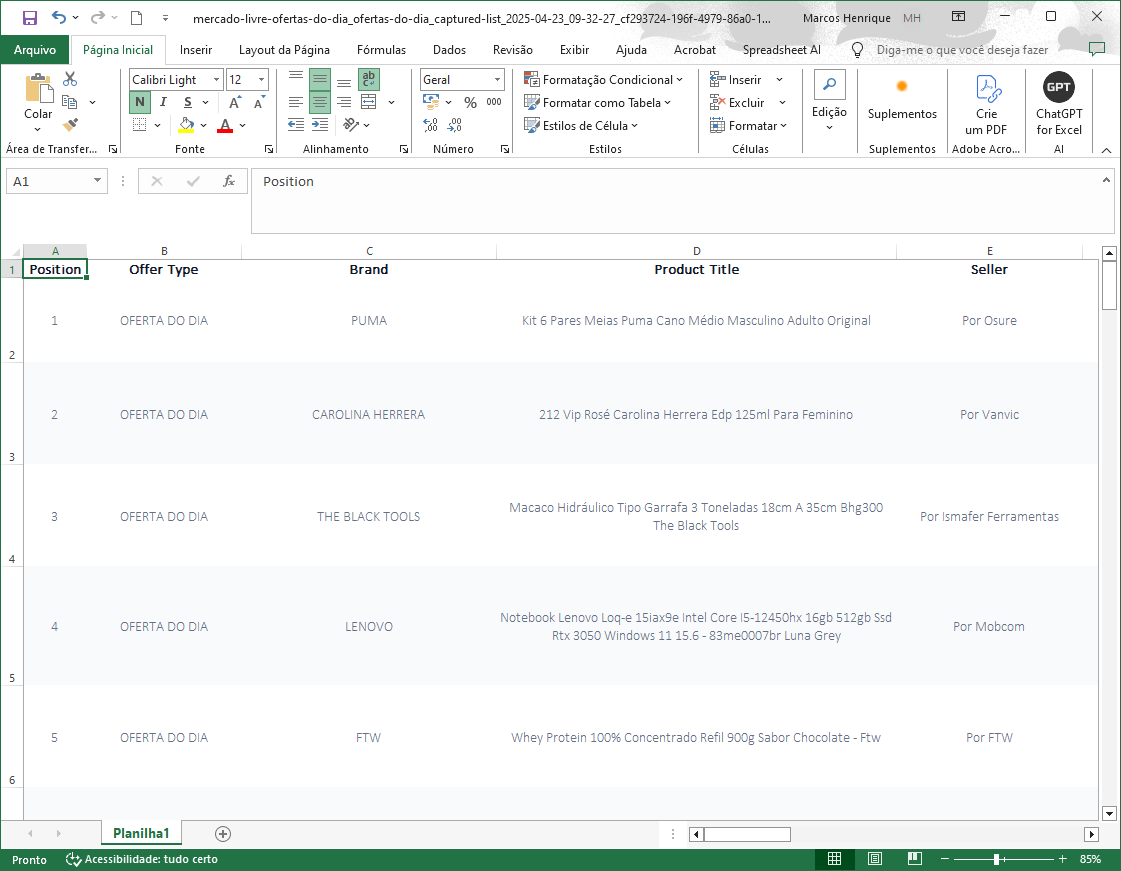Open the Arquivo menu
This screenshot has height=871, width=1121.
tap(34, 49)
